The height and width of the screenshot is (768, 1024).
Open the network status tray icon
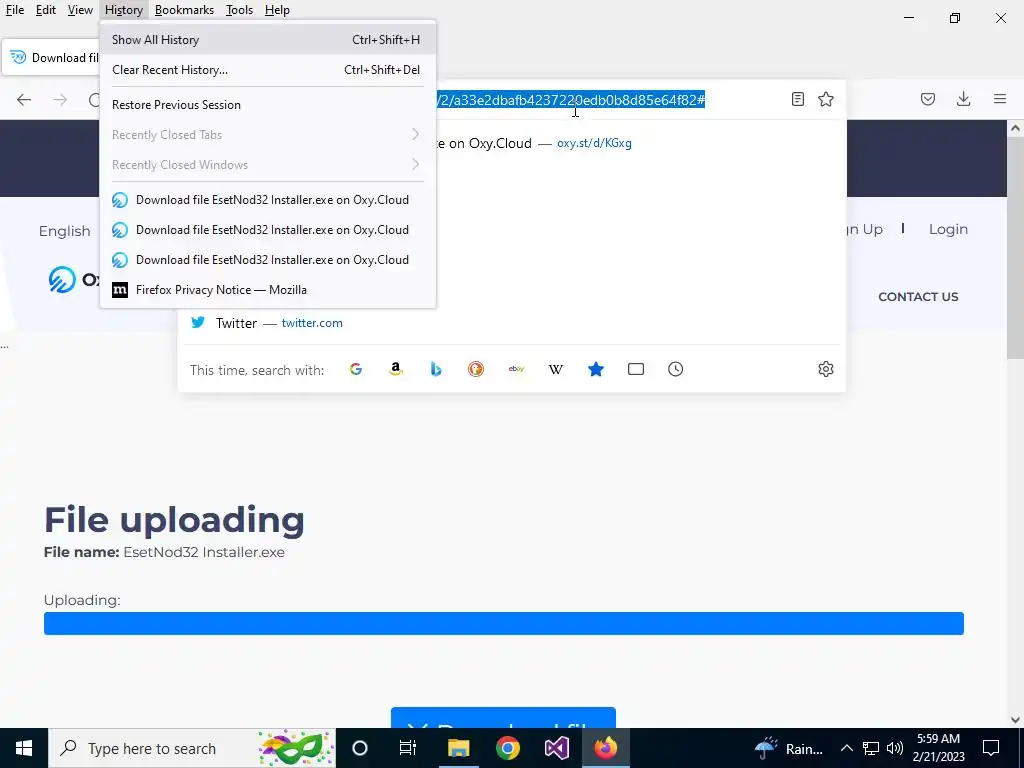[871, 748]
